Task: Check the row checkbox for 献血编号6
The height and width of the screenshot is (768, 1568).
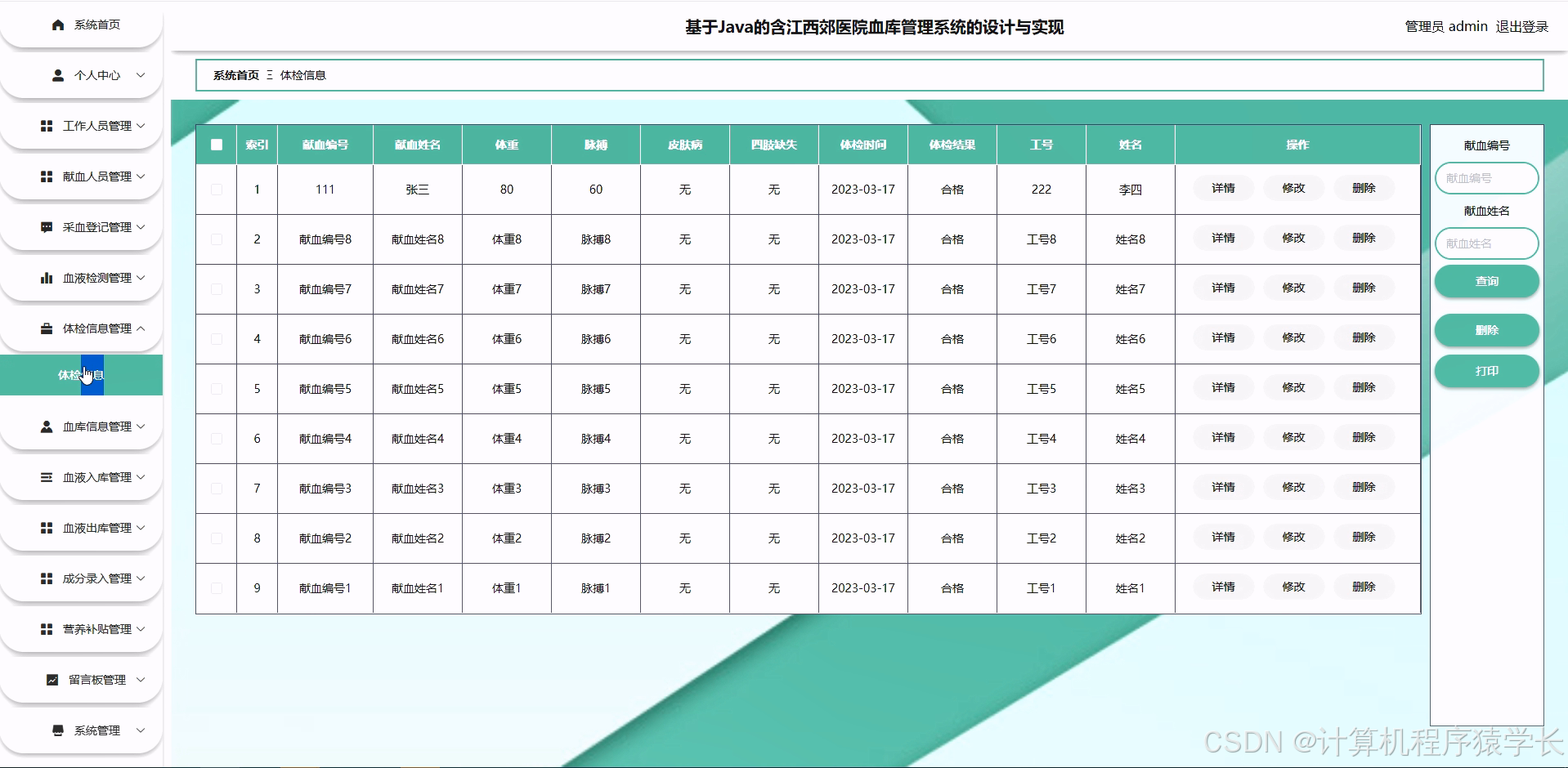Action: click(217, 339)
